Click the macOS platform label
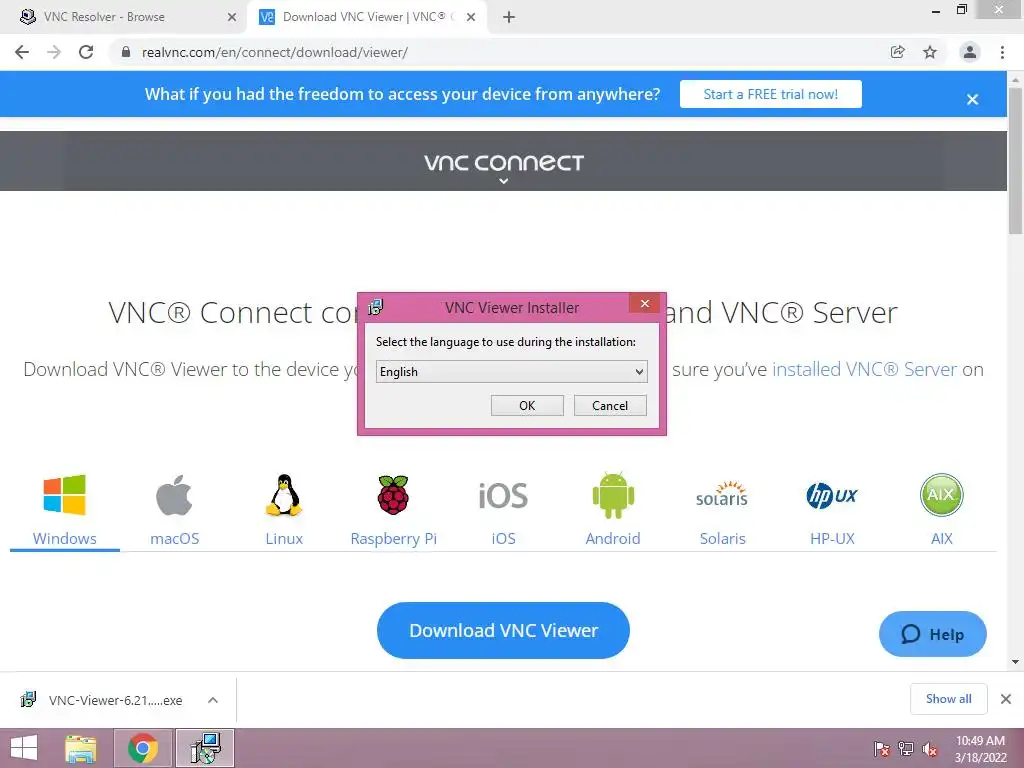The image size is (1024, 768). point(174,538)
